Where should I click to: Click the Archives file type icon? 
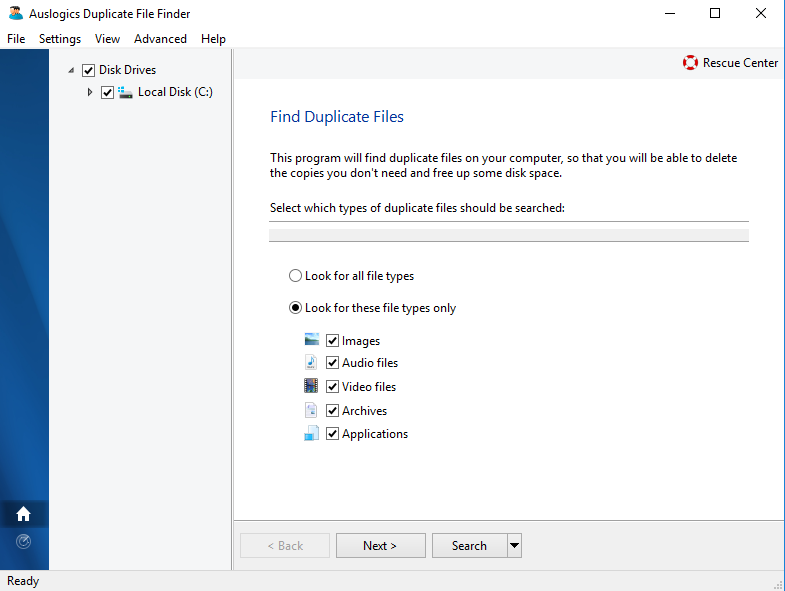312,410
